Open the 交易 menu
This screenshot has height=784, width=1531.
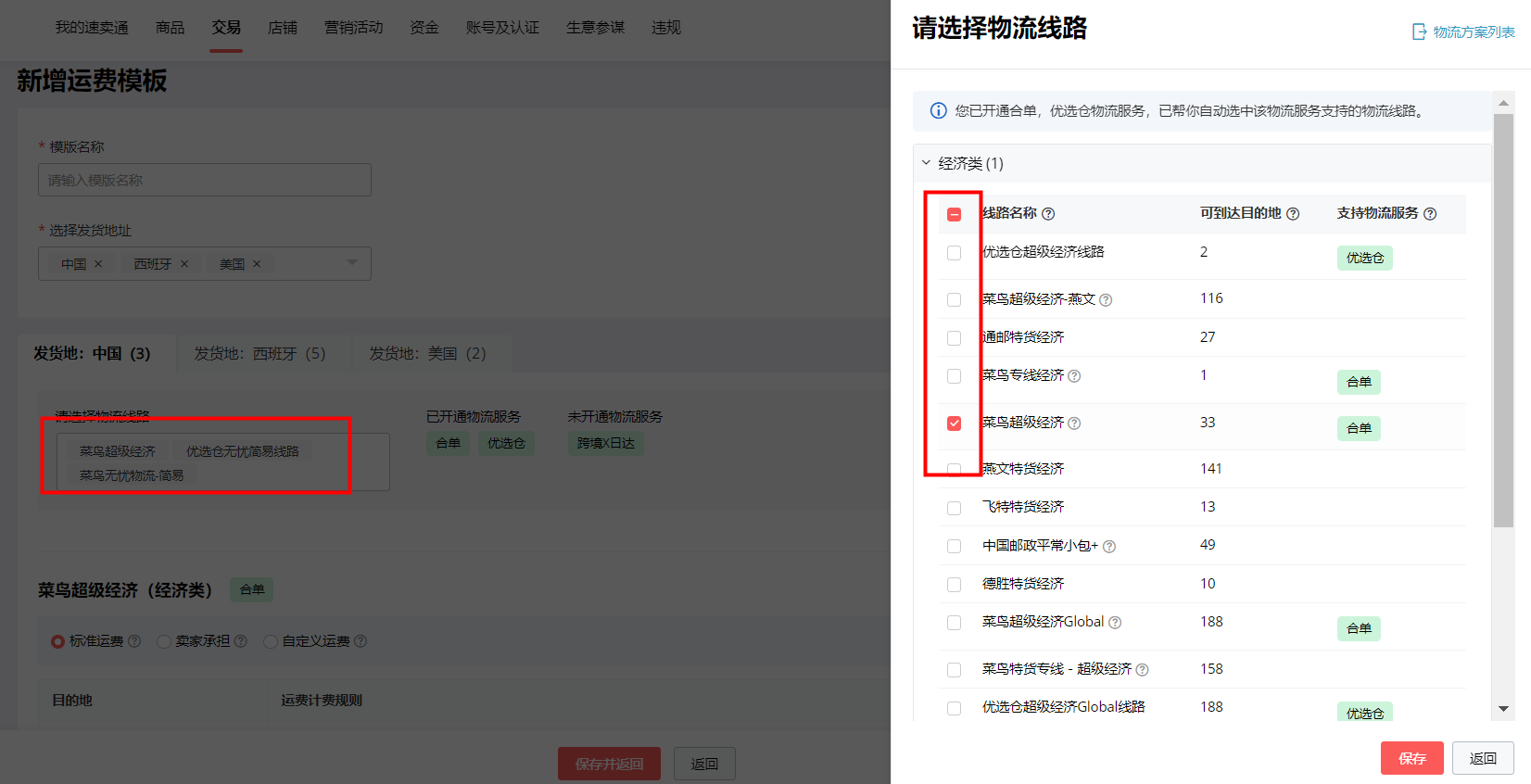[226, 28]
